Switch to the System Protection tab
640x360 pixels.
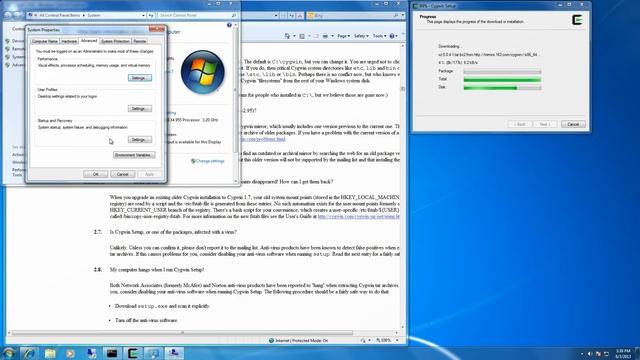[x=115, y=41]
